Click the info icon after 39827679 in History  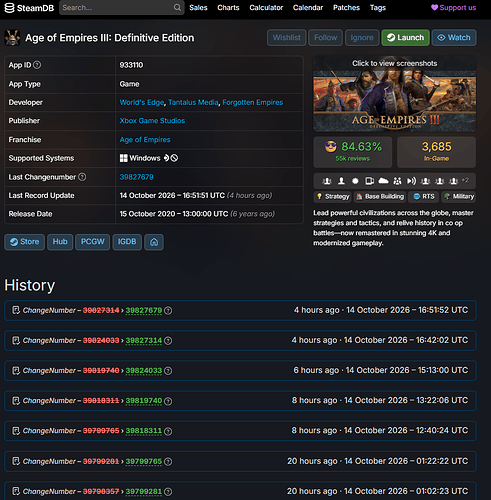pos(168,310)
